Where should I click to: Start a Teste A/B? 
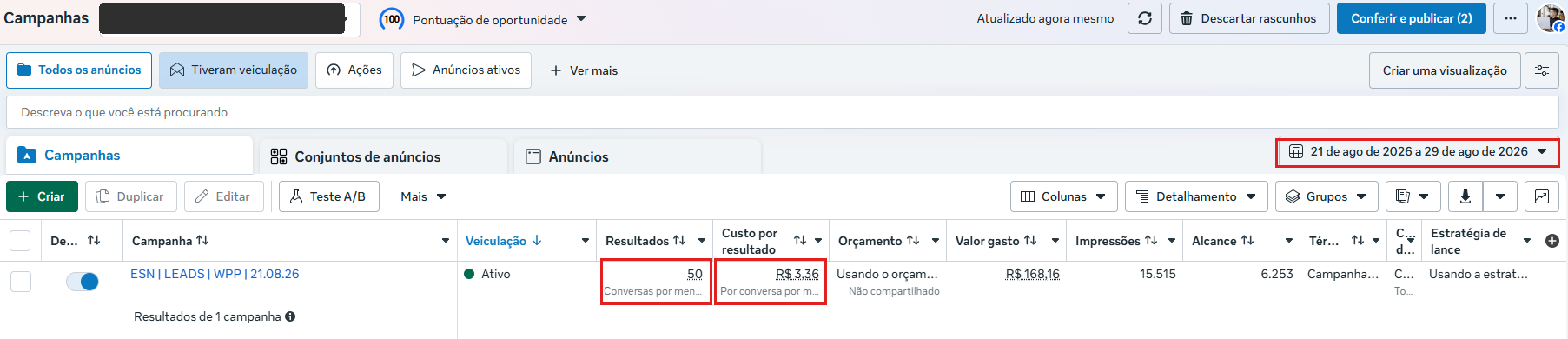click(x=328, y=196)
